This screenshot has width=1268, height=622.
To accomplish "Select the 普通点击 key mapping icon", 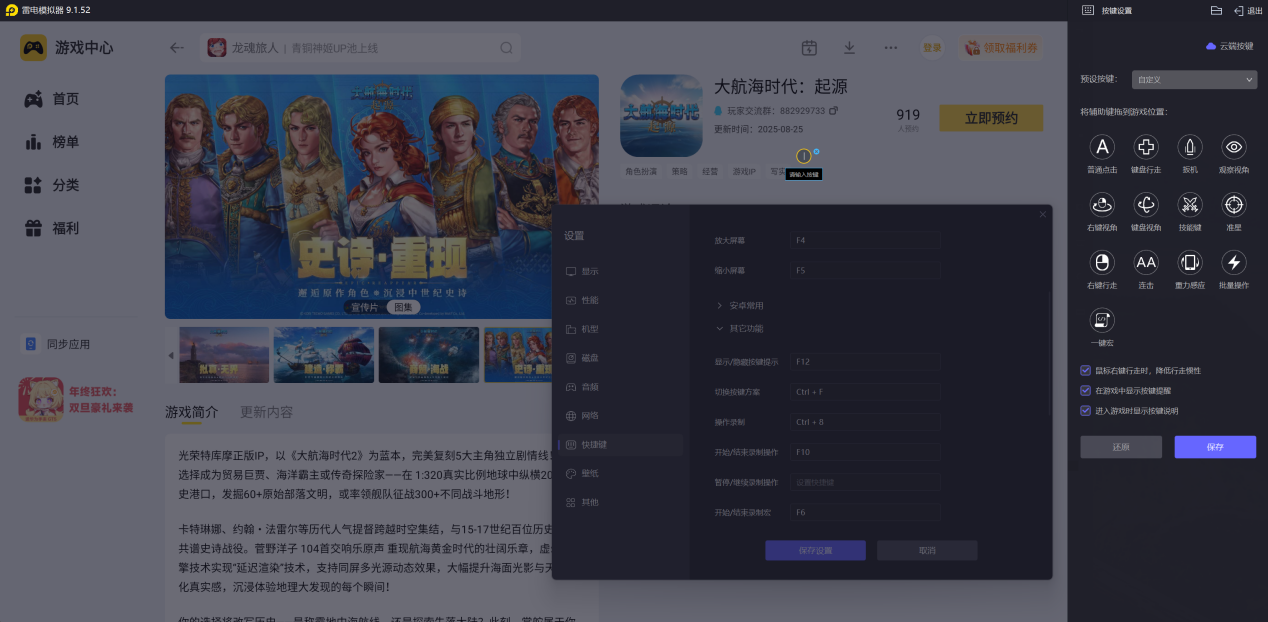I will click(x=1102, y=148).
